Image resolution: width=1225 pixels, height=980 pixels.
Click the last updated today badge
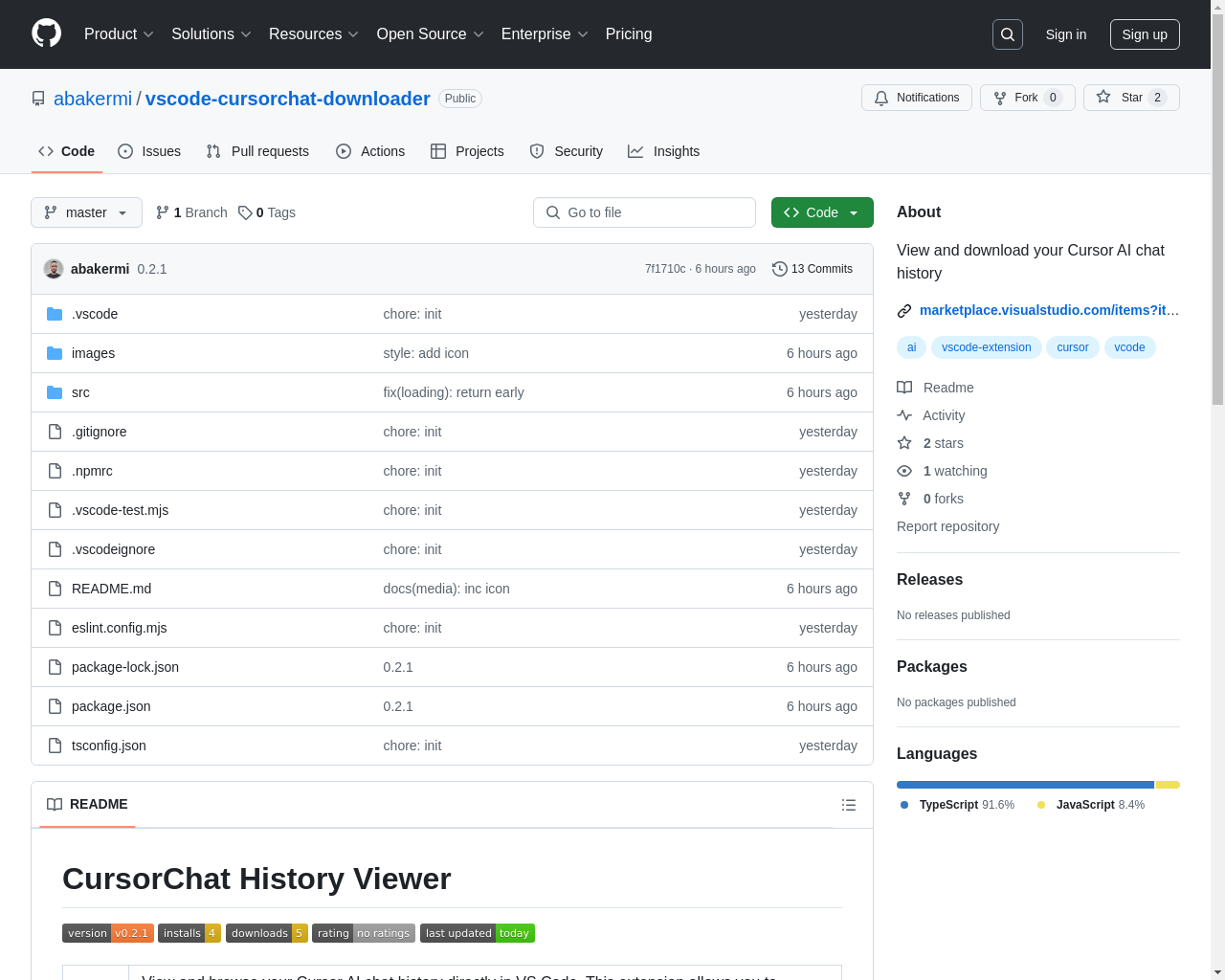(x=478, y=933)
